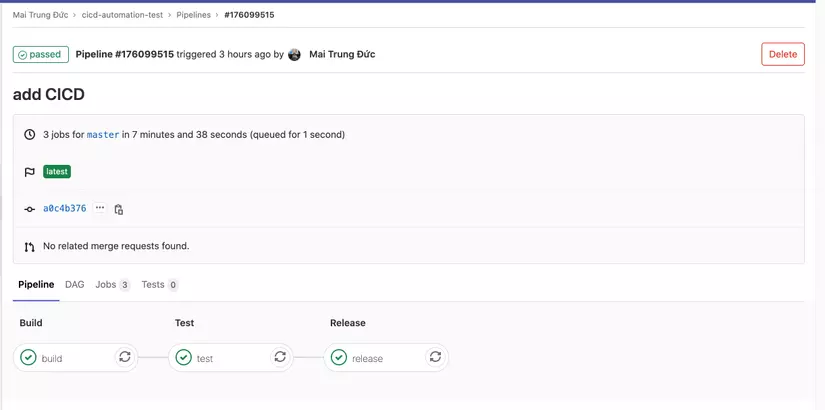This screenshot has width=825, height=410.
Task: Copy the commit SHA to clipboard
Action: [119, 209]
